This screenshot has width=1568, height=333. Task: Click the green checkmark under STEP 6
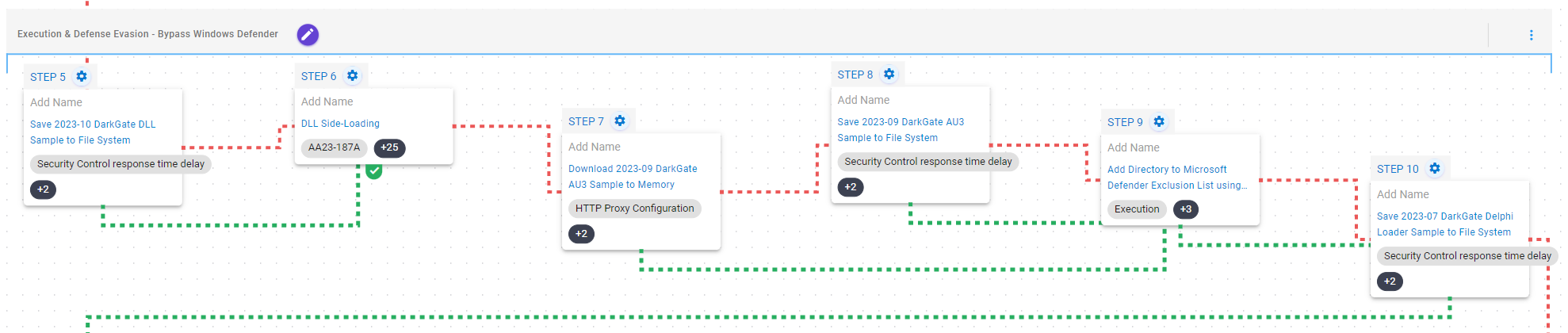(374, 171)
